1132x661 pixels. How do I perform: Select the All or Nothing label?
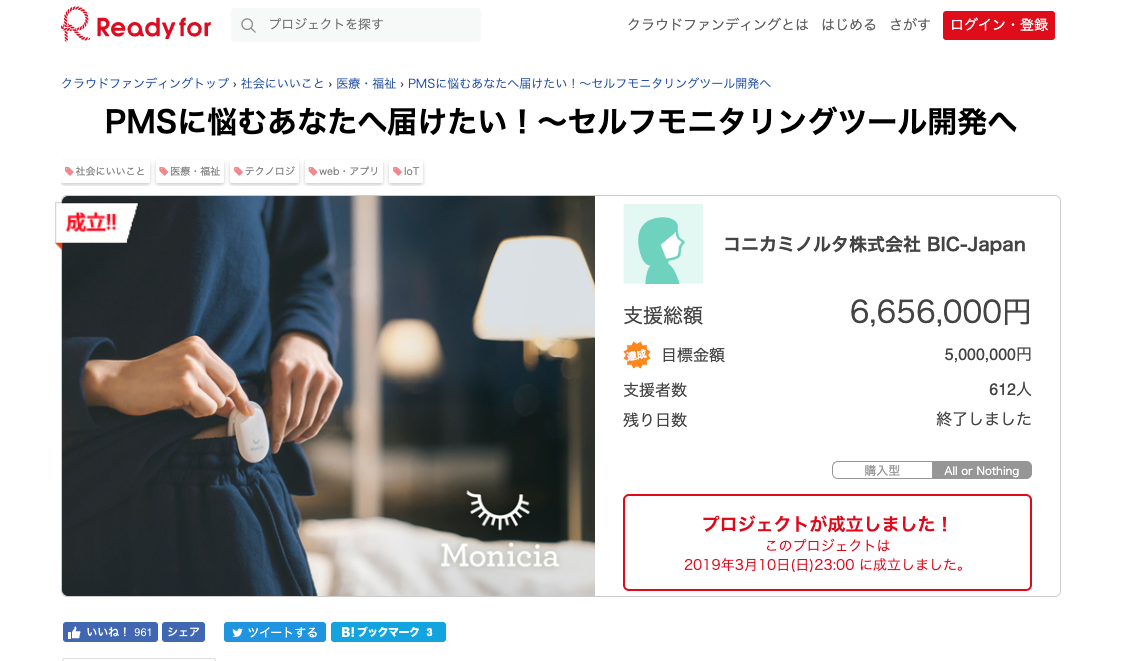tap(981, 470)
